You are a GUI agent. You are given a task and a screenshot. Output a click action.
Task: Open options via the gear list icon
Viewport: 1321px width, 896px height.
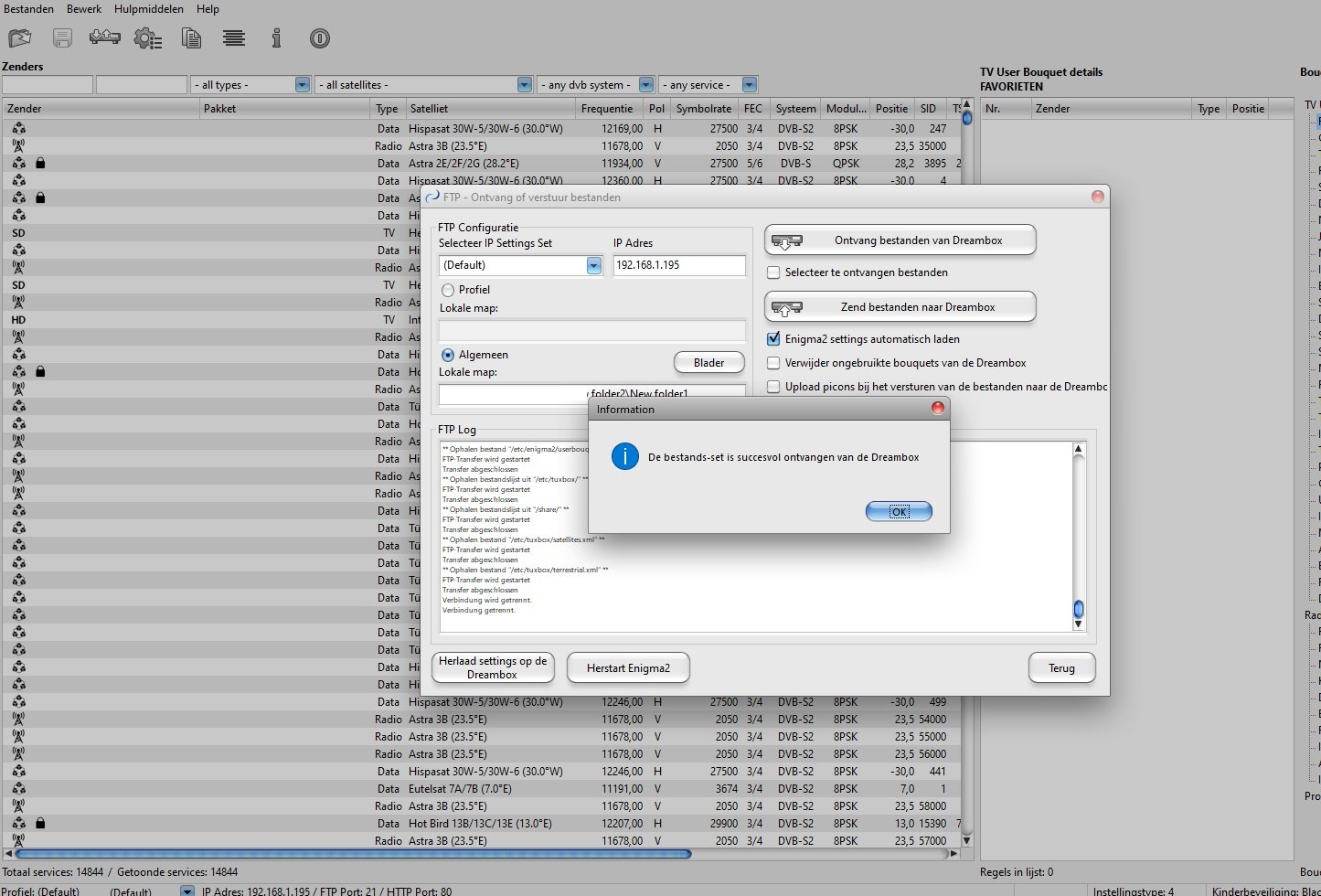pos(148,38)
